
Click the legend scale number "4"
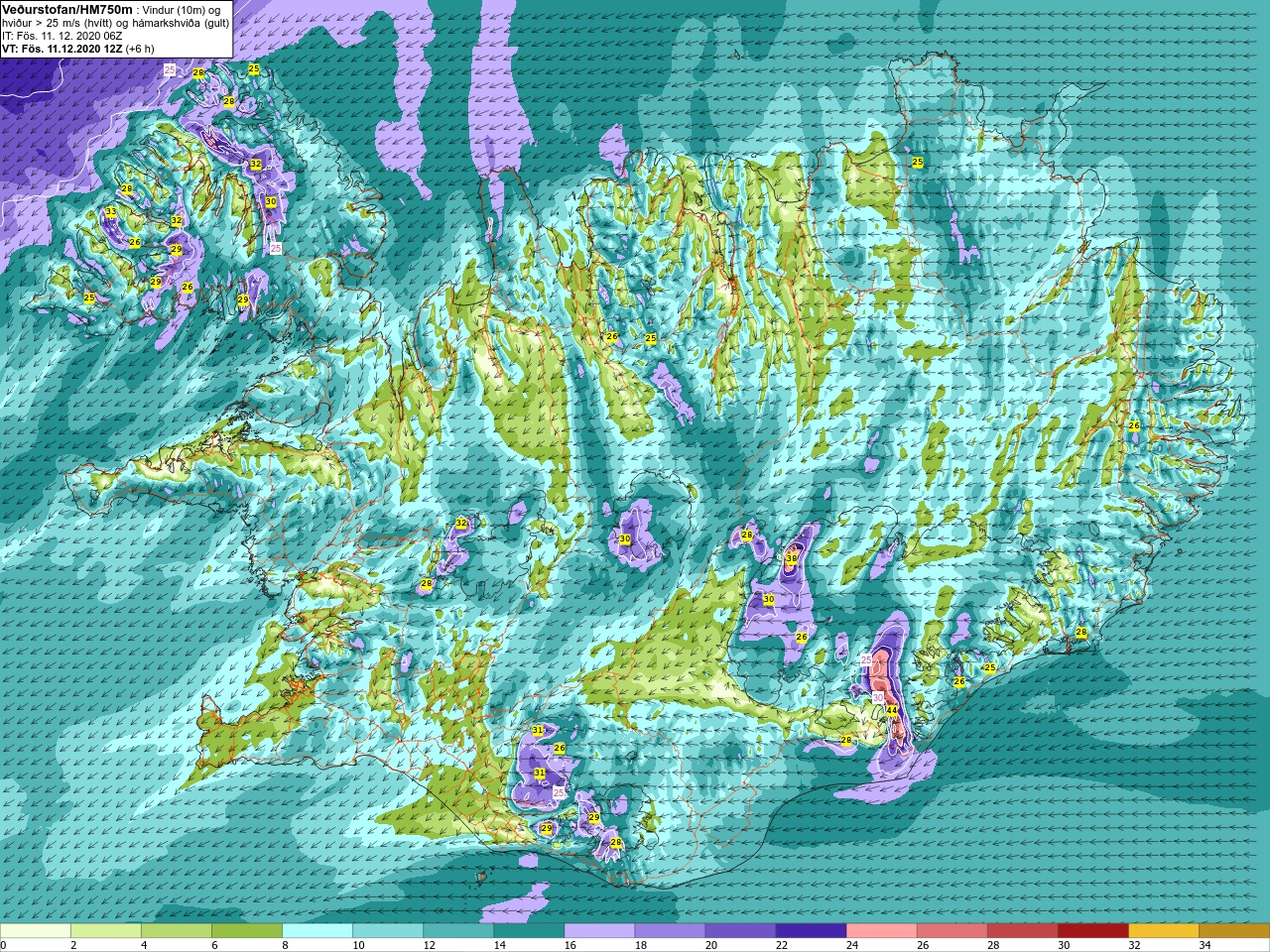[142, 945]
